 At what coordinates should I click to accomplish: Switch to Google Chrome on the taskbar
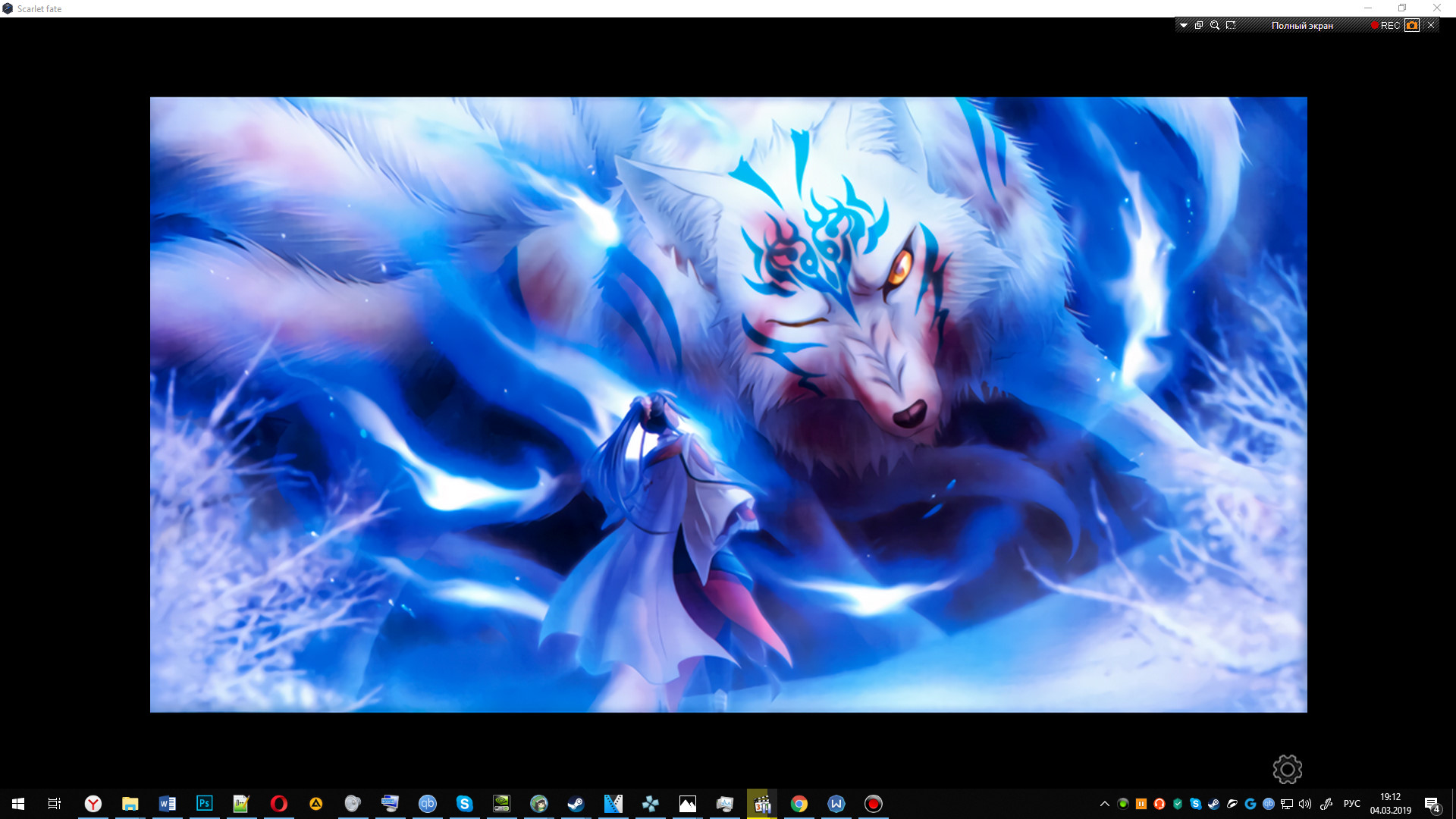click(x=799, y=804)
